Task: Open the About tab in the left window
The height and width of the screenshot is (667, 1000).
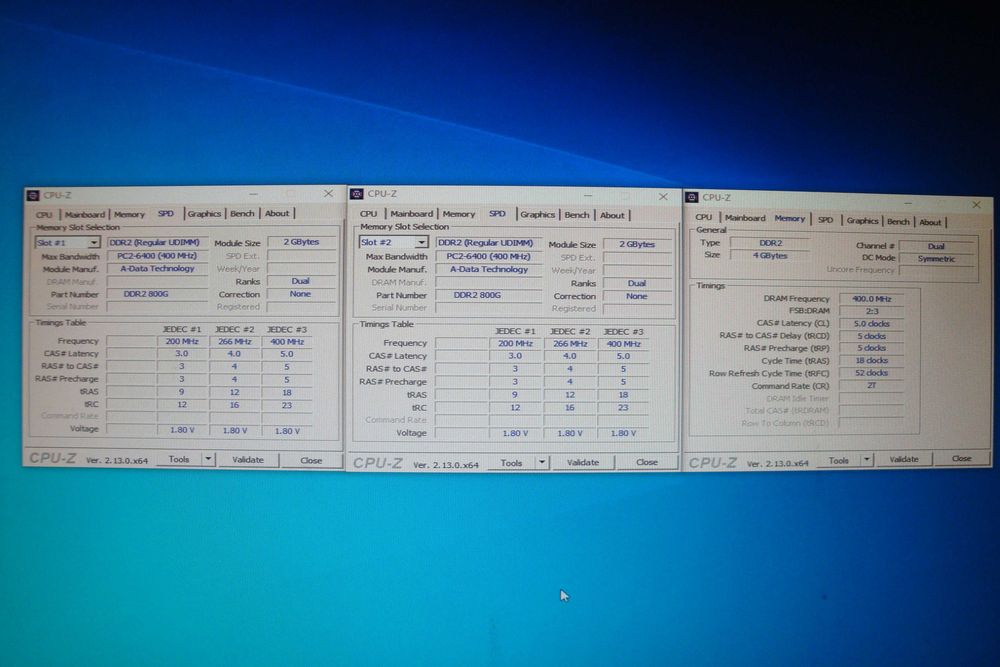Action: pyautogui.click(x=277, y=214)
